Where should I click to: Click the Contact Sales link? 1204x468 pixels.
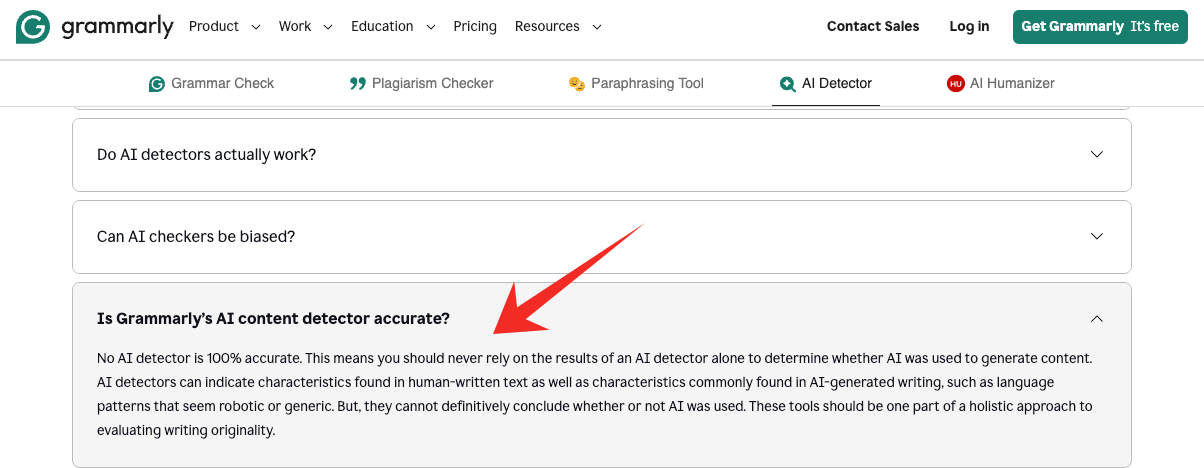click(x=873, y=27)
